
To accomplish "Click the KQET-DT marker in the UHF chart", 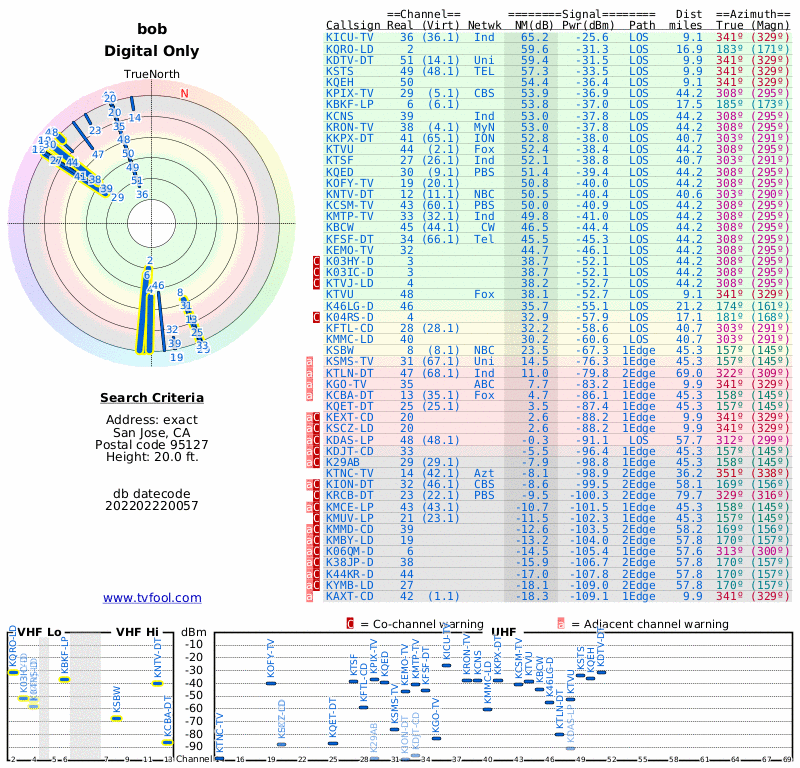I will tap(333, 744).
